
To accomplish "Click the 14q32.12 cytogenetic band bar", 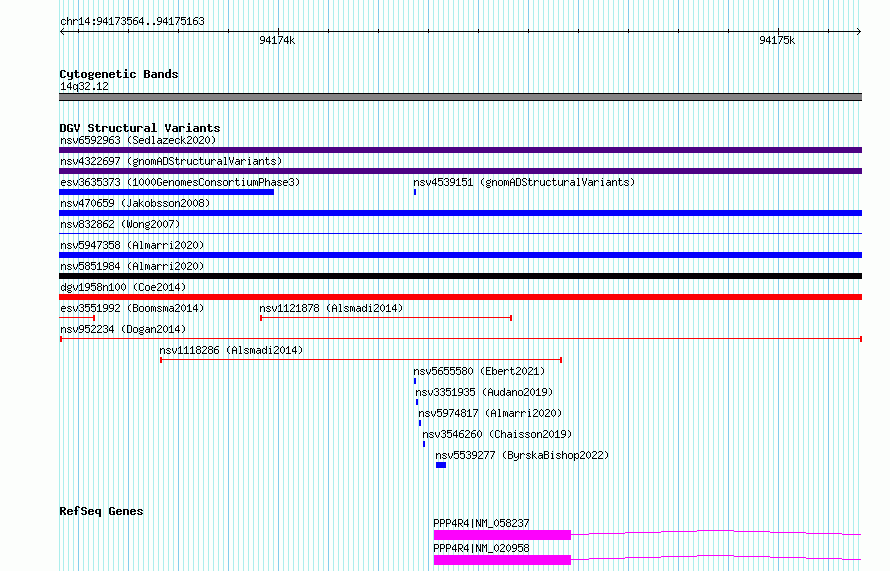I will (x=460, y=97).
